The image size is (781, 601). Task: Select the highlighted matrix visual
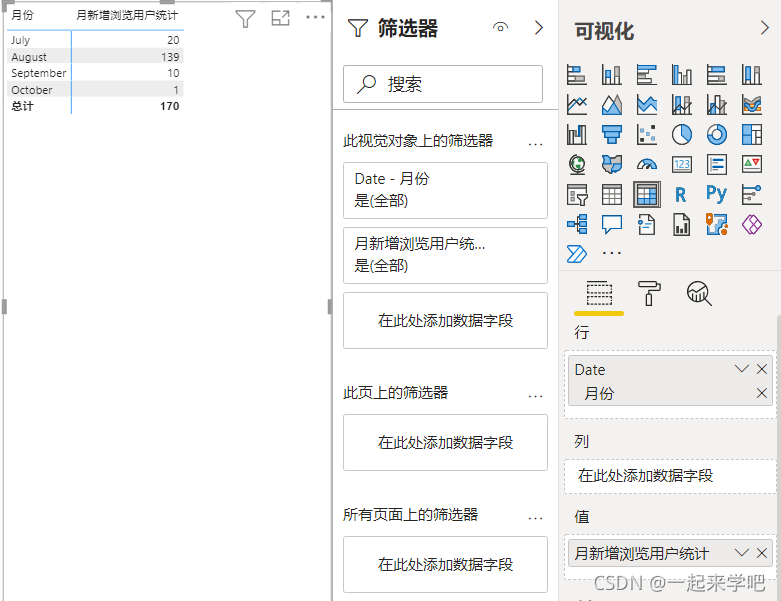point(647,194)
